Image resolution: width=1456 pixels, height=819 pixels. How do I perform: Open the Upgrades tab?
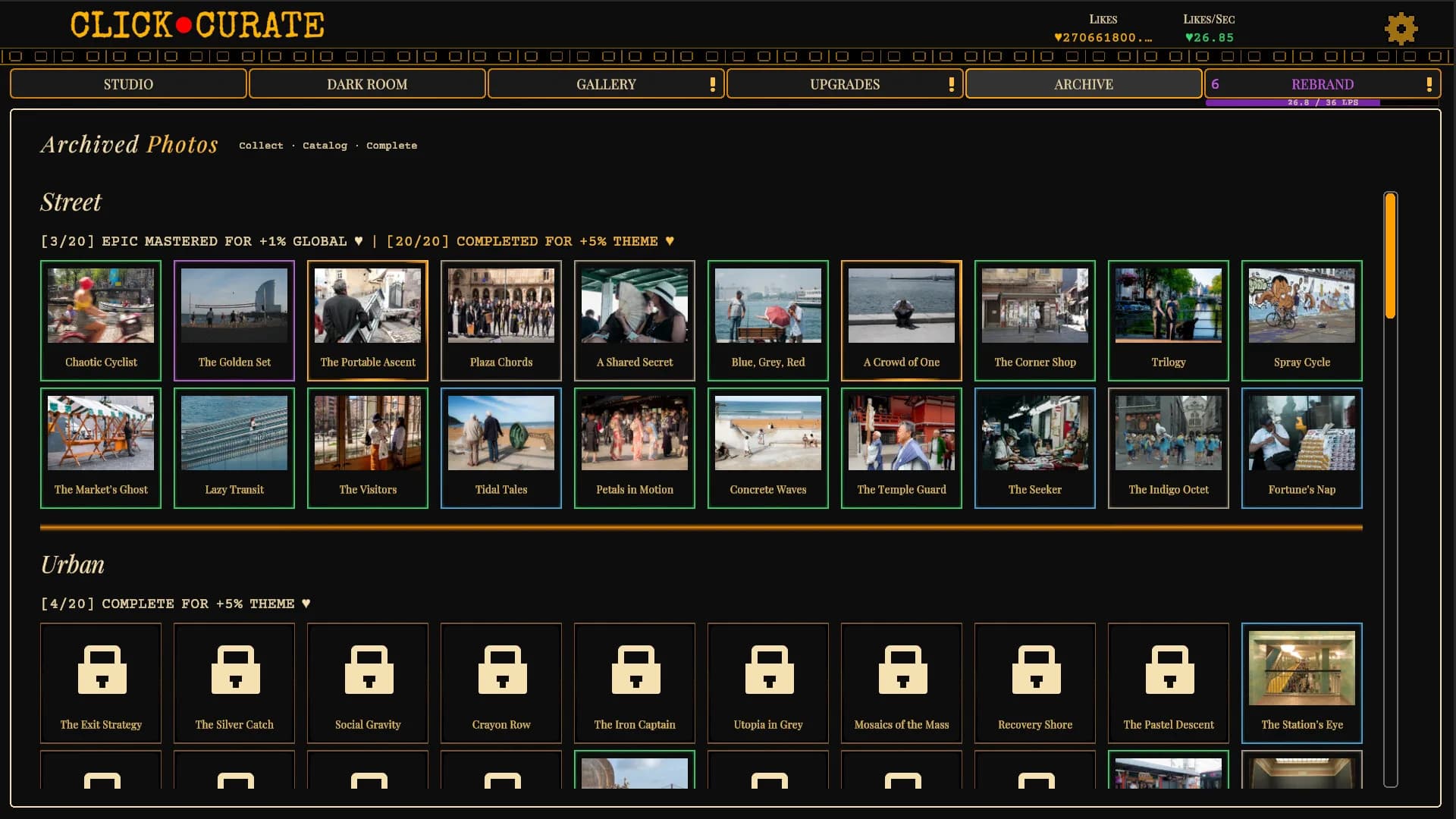coord(845,84)
